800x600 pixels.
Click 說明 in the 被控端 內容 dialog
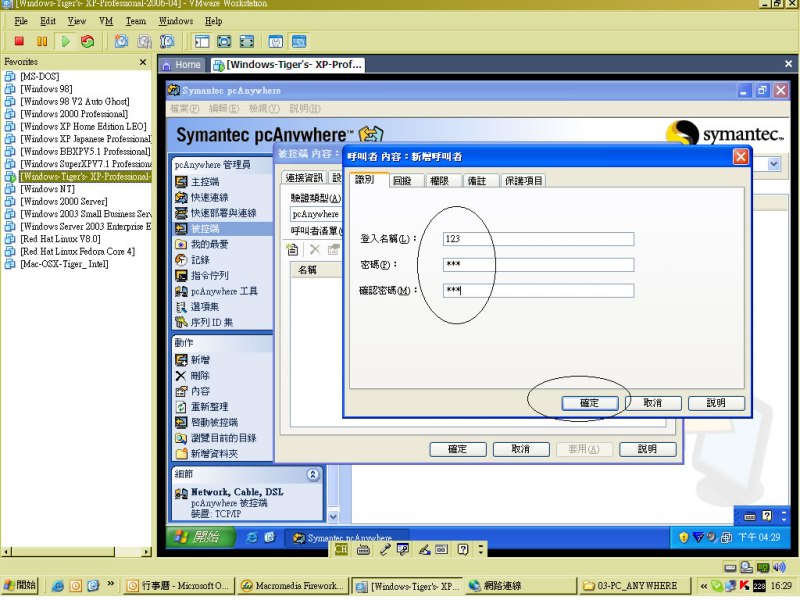tap(647, 449)
